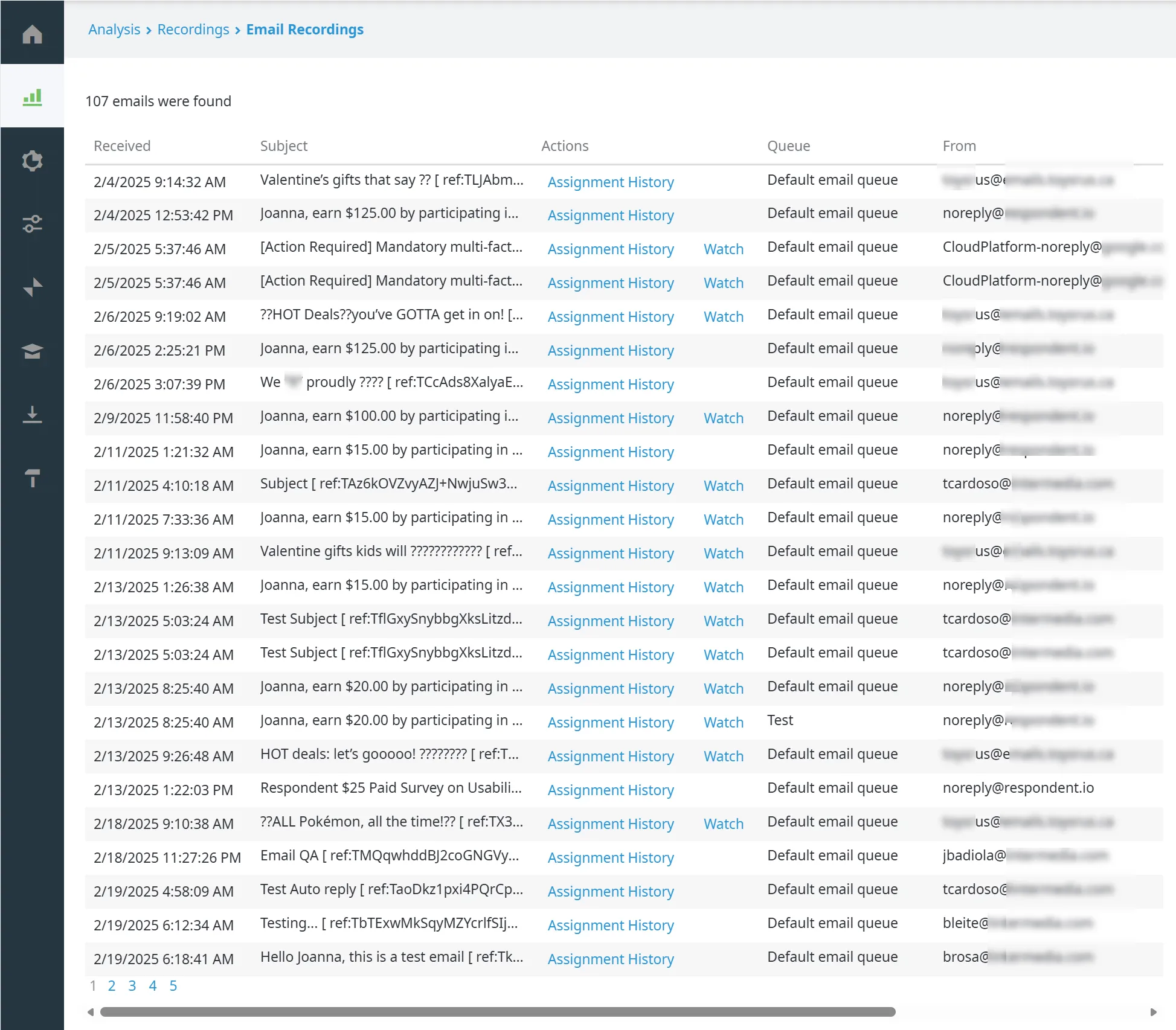Open Assignment History for 2/13/2025 1:22:03 PM email
This screenshot has width=1176, height=1030.
click(611, 790)
